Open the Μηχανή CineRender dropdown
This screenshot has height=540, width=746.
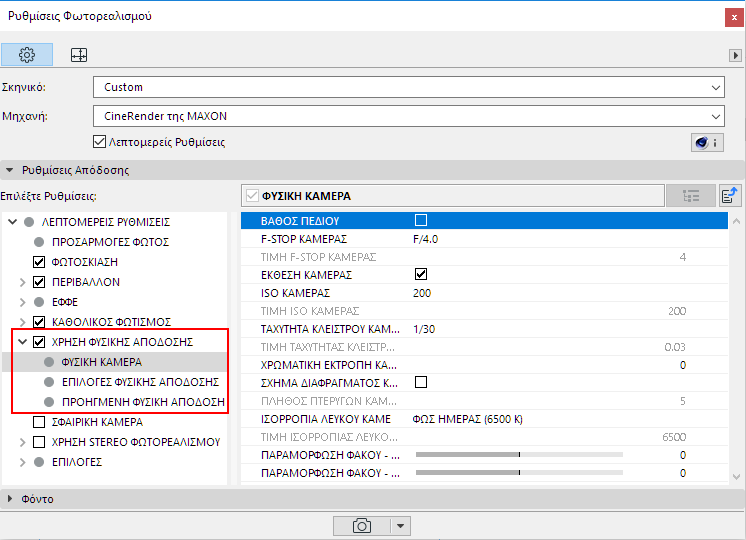(x=408, y=115)
